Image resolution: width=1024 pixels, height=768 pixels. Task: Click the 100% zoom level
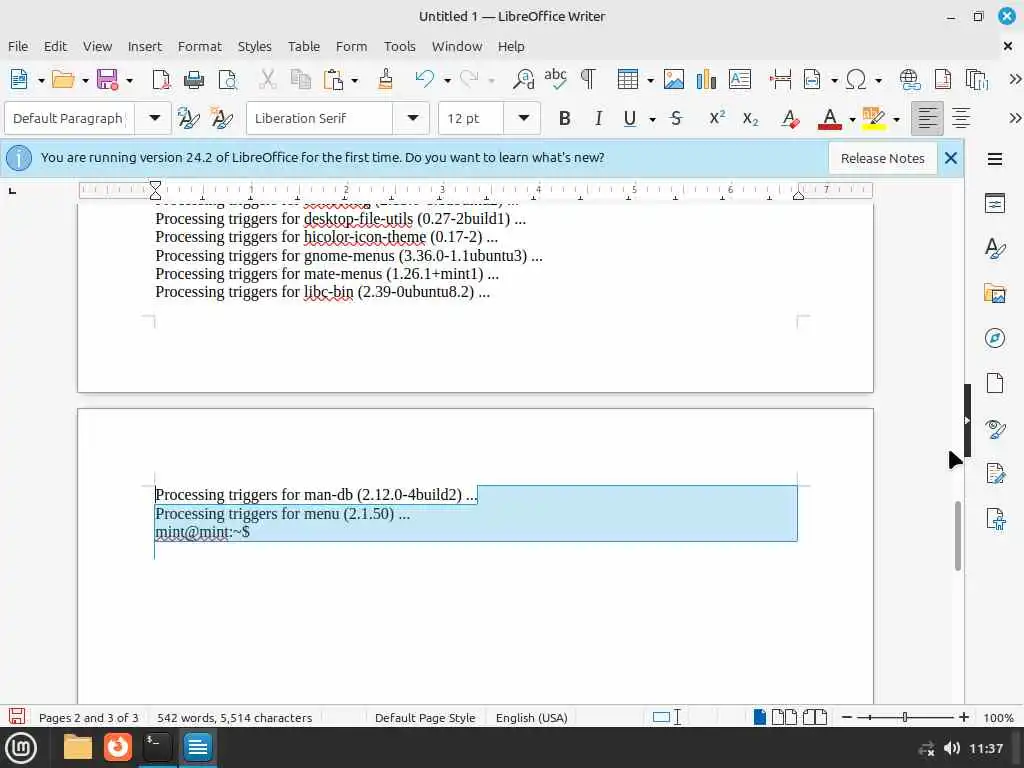pyautogui.click(x=998, y=718)
